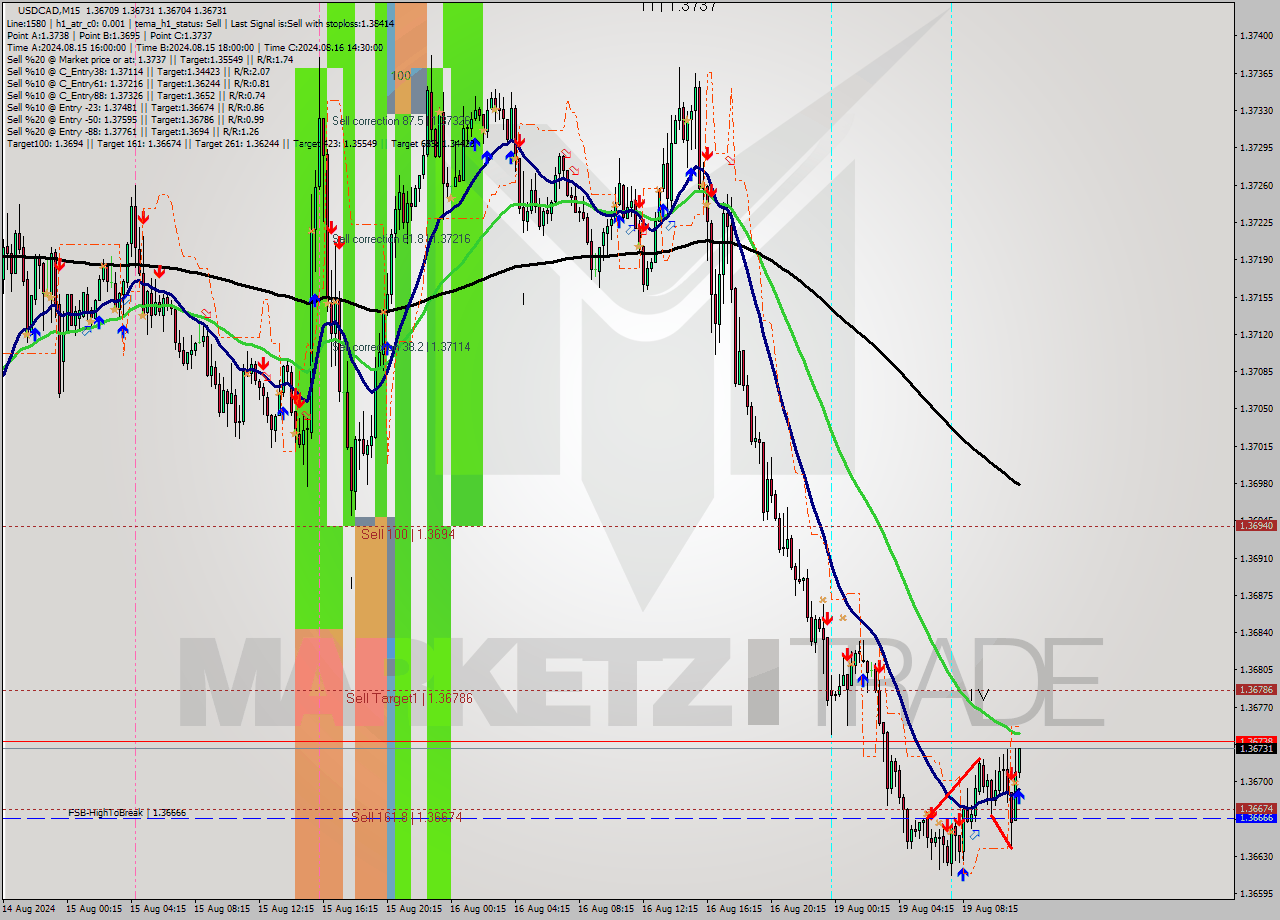1280x920 pixels.
Task: Click the 'Line:1580' indicator status line
Action: tap(200, 23)
